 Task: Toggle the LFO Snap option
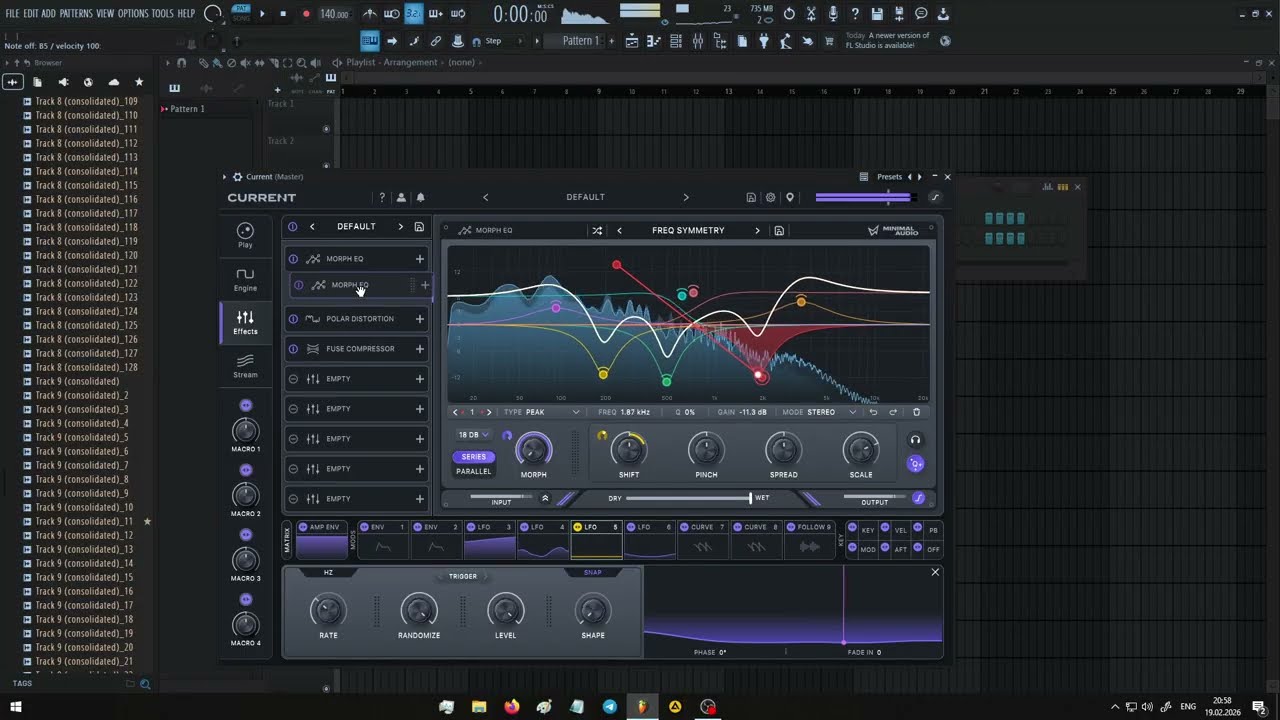click(x=593, y=573)
